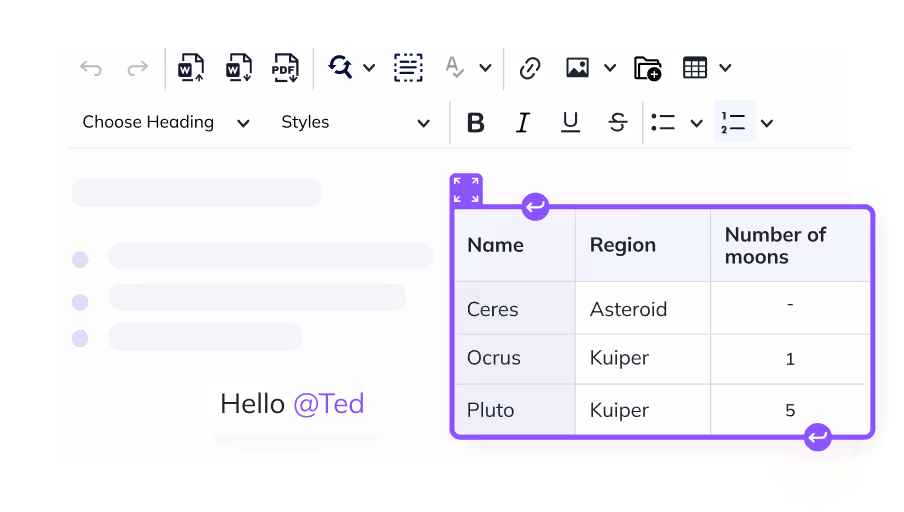The image size is (904, 512).
Task: Insert a link using chain icon
Action: pyautogui.click(x=530, y=68)
